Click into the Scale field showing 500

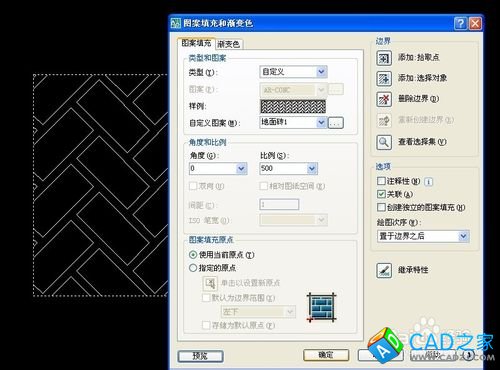click(x=284, y=169)
